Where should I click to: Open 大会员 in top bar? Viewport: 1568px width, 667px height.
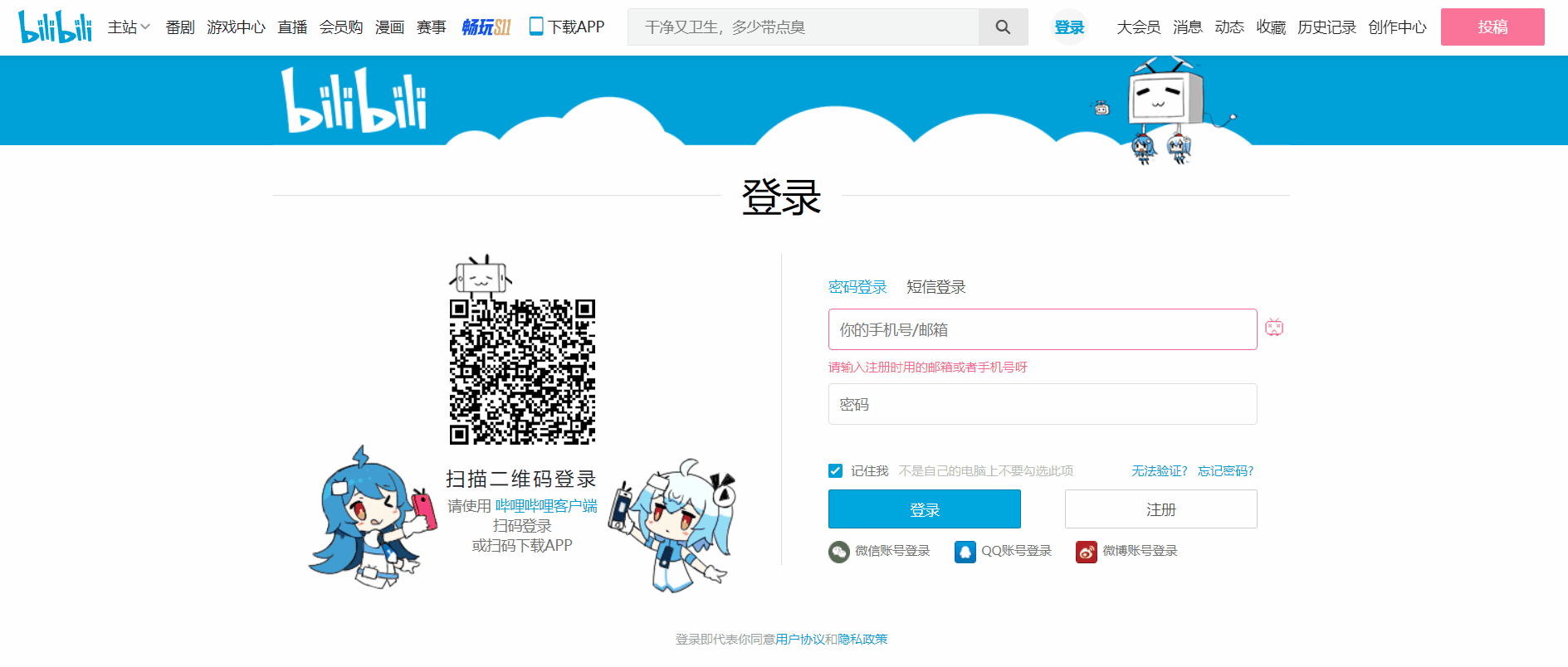tap(1138, 27)
